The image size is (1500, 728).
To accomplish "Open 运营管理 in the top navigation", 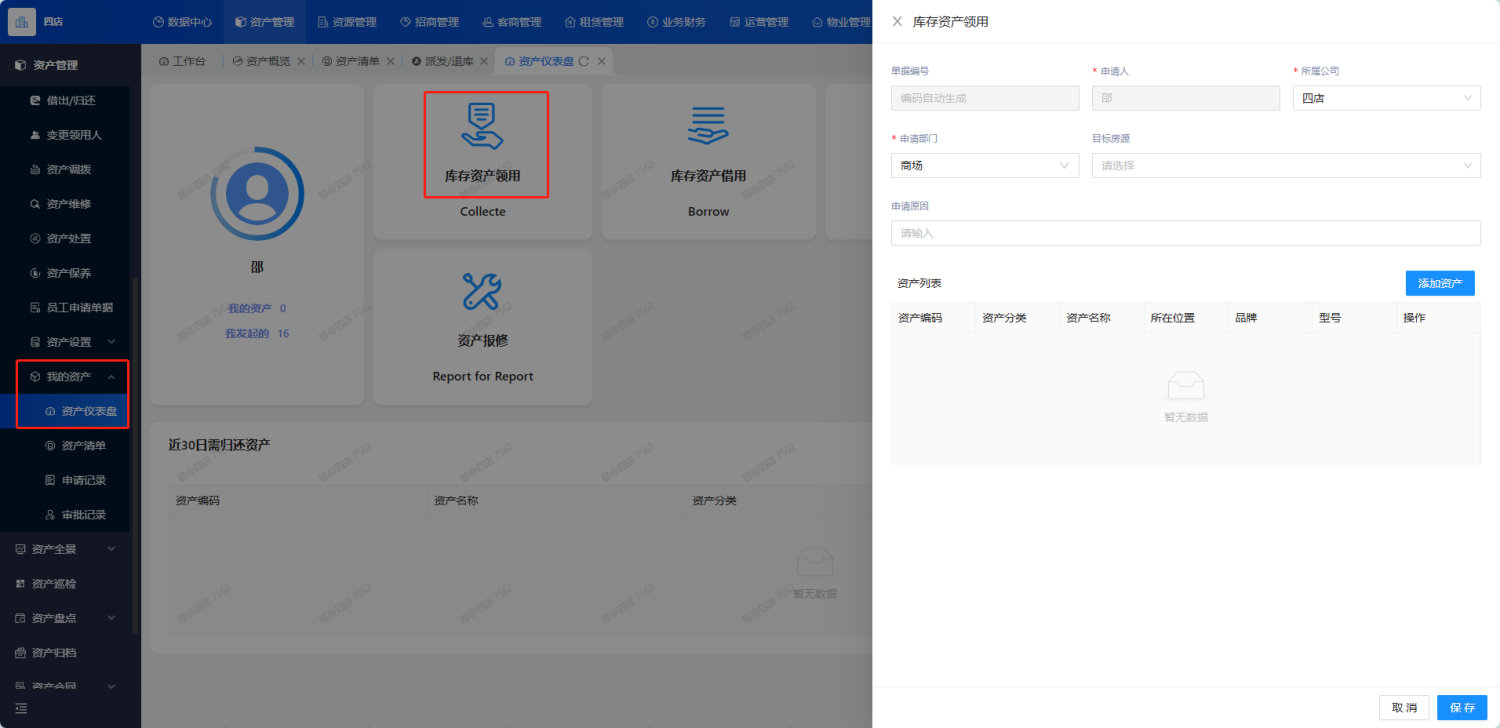I will [759, 22].
